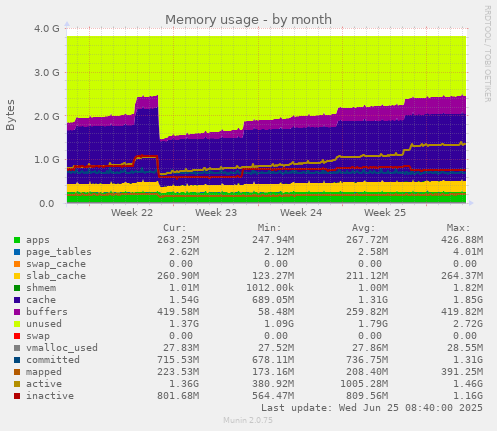Viewport: 497px width, 431px height.
Task: Click unused max value 2.72G
Action: [x=468, y=324]
